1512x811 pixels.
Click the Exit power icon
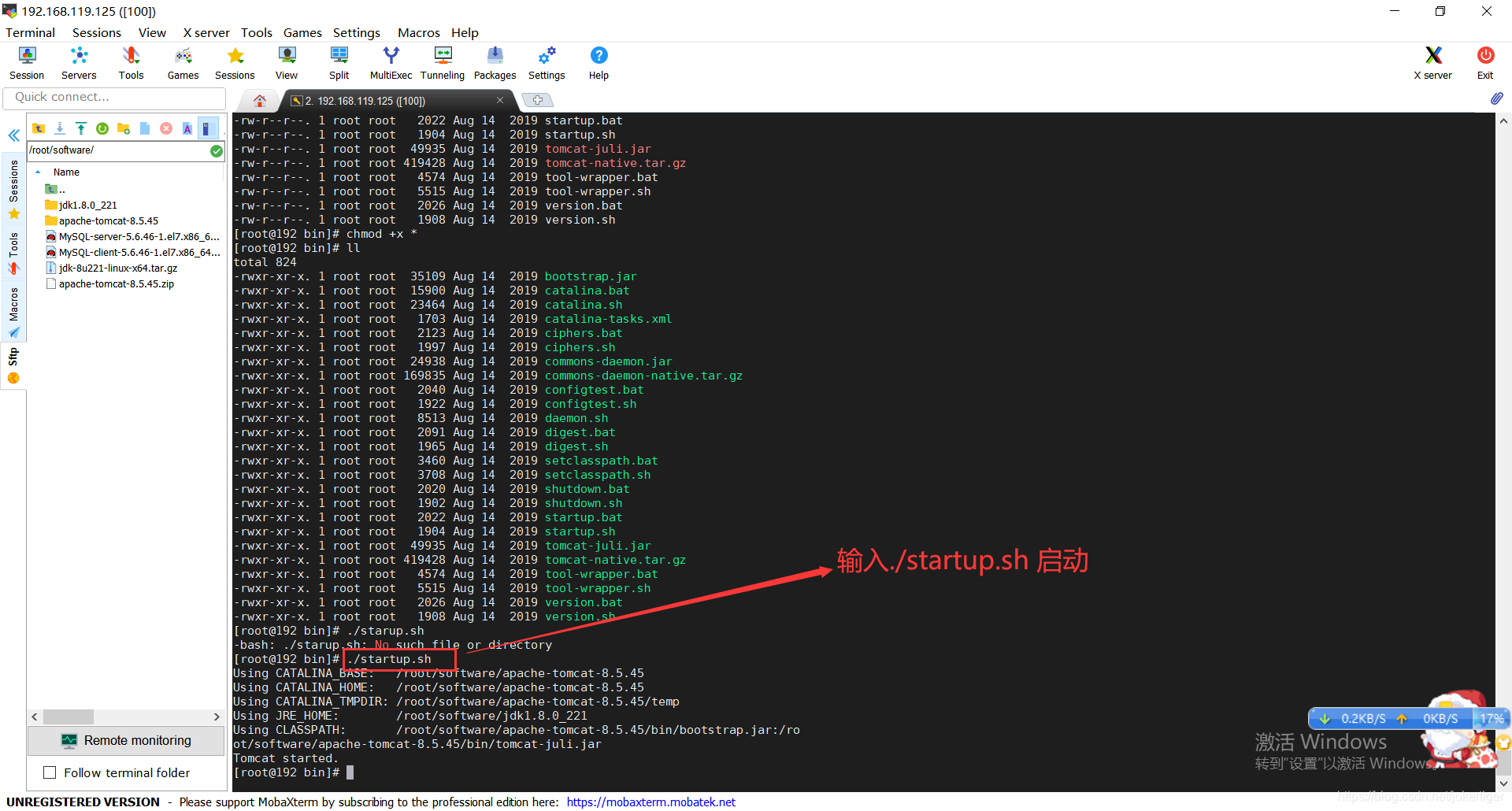pos(1485,63)
